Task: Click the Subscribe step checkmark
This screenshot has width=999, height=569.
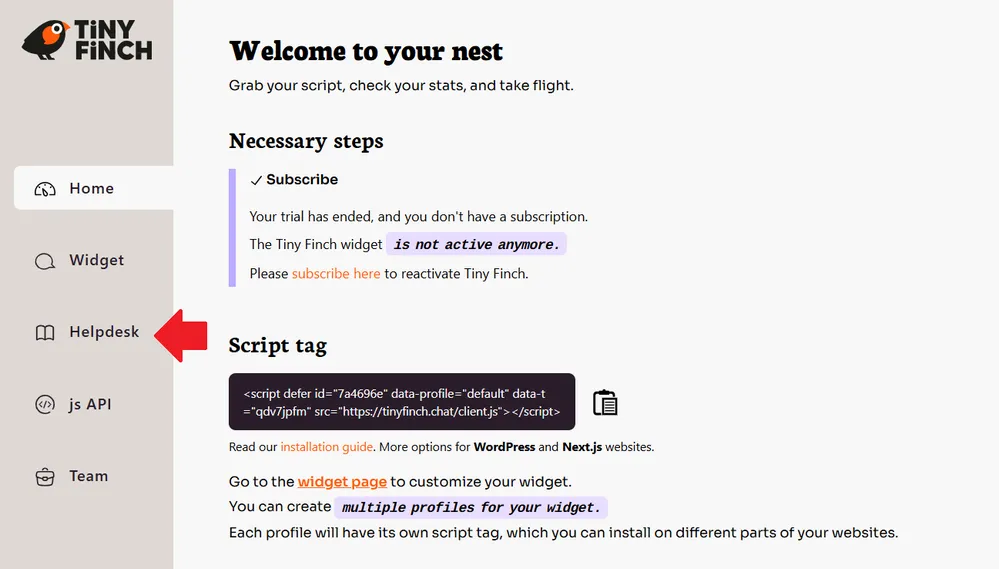Action: (x=257, y=180)
